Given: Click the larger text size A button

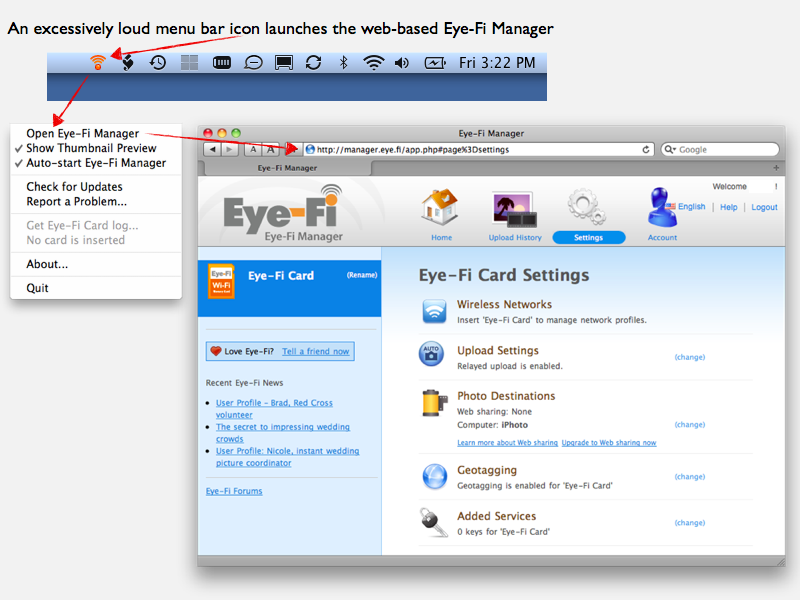Looking at the screenshot, I should tap(270, 149).
